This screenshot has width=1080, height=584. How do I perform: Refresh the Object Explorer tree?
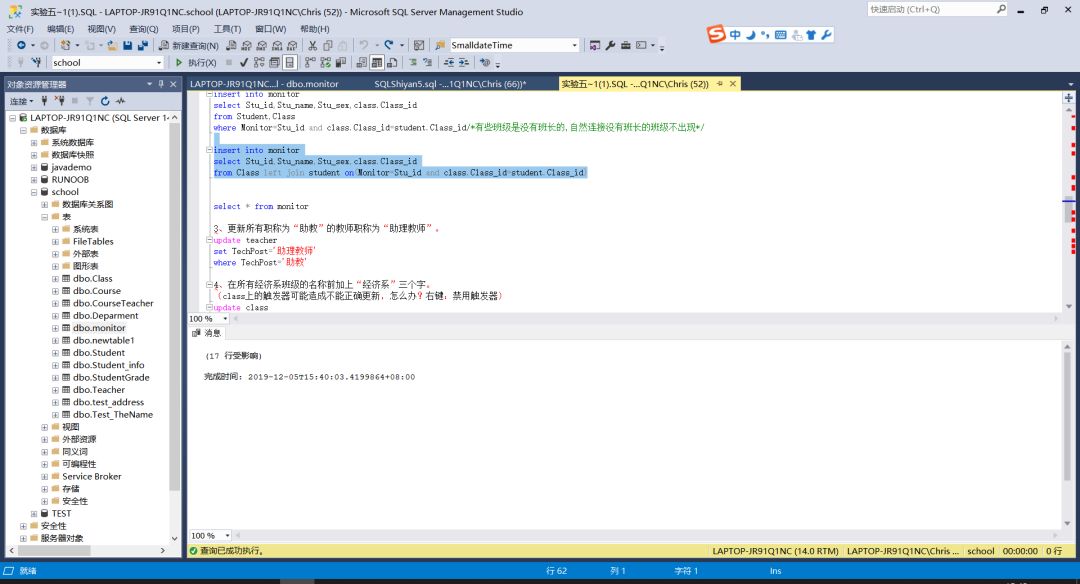(x=105, y=100)
